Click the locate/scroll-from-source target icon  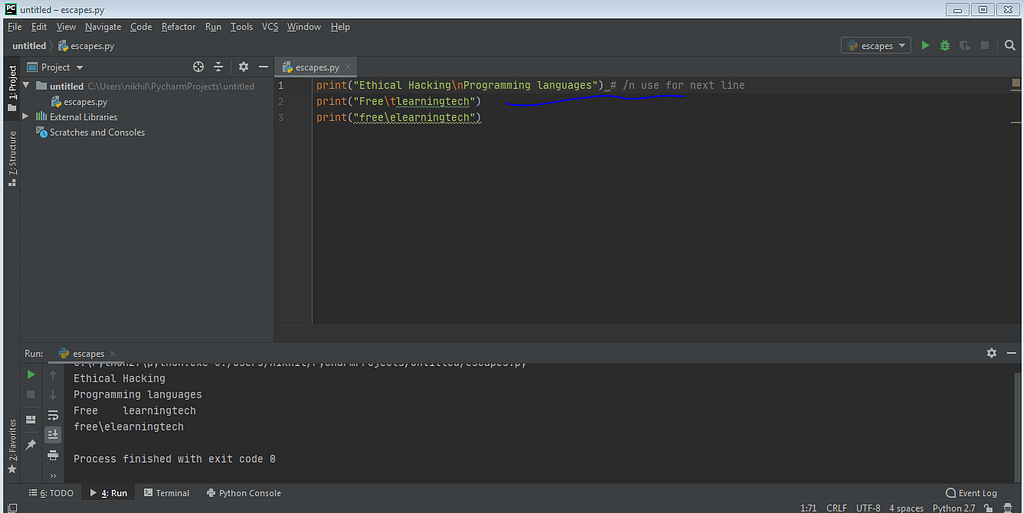[199, 67]
